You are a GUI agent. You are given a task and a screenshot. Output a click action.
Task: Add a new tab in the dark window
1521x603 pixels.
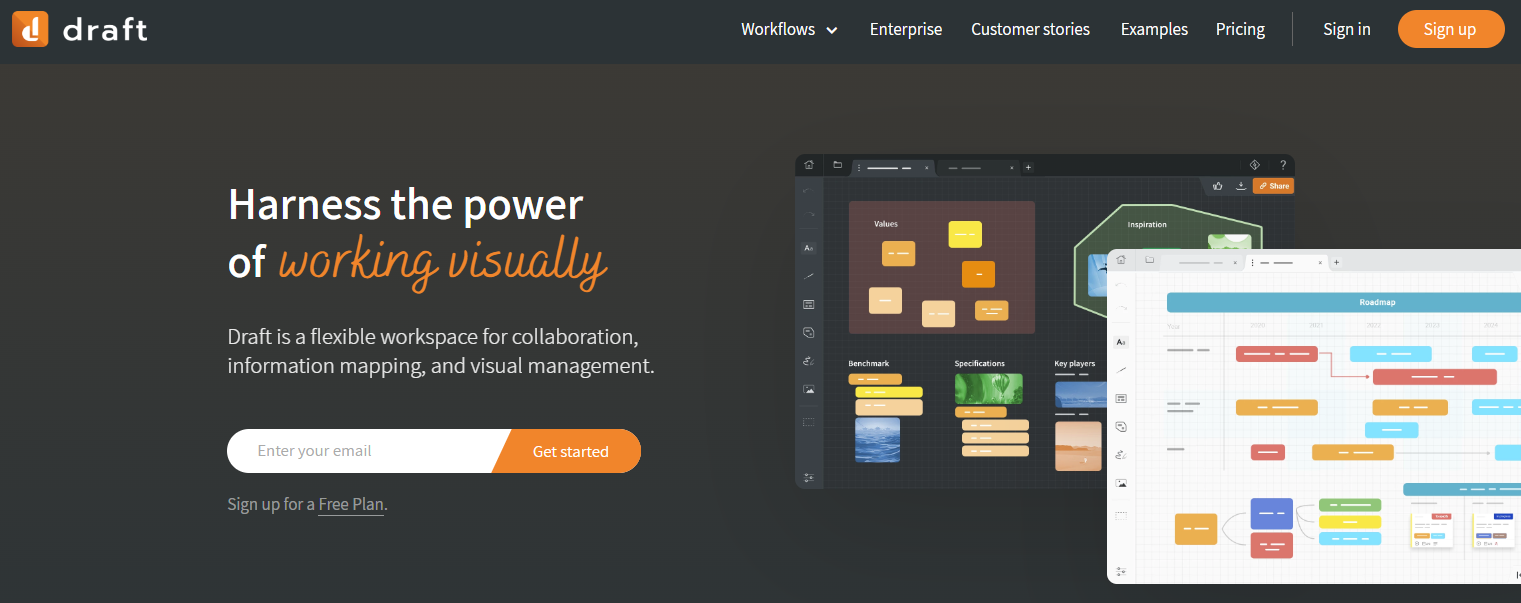(x=1028, y=167)
